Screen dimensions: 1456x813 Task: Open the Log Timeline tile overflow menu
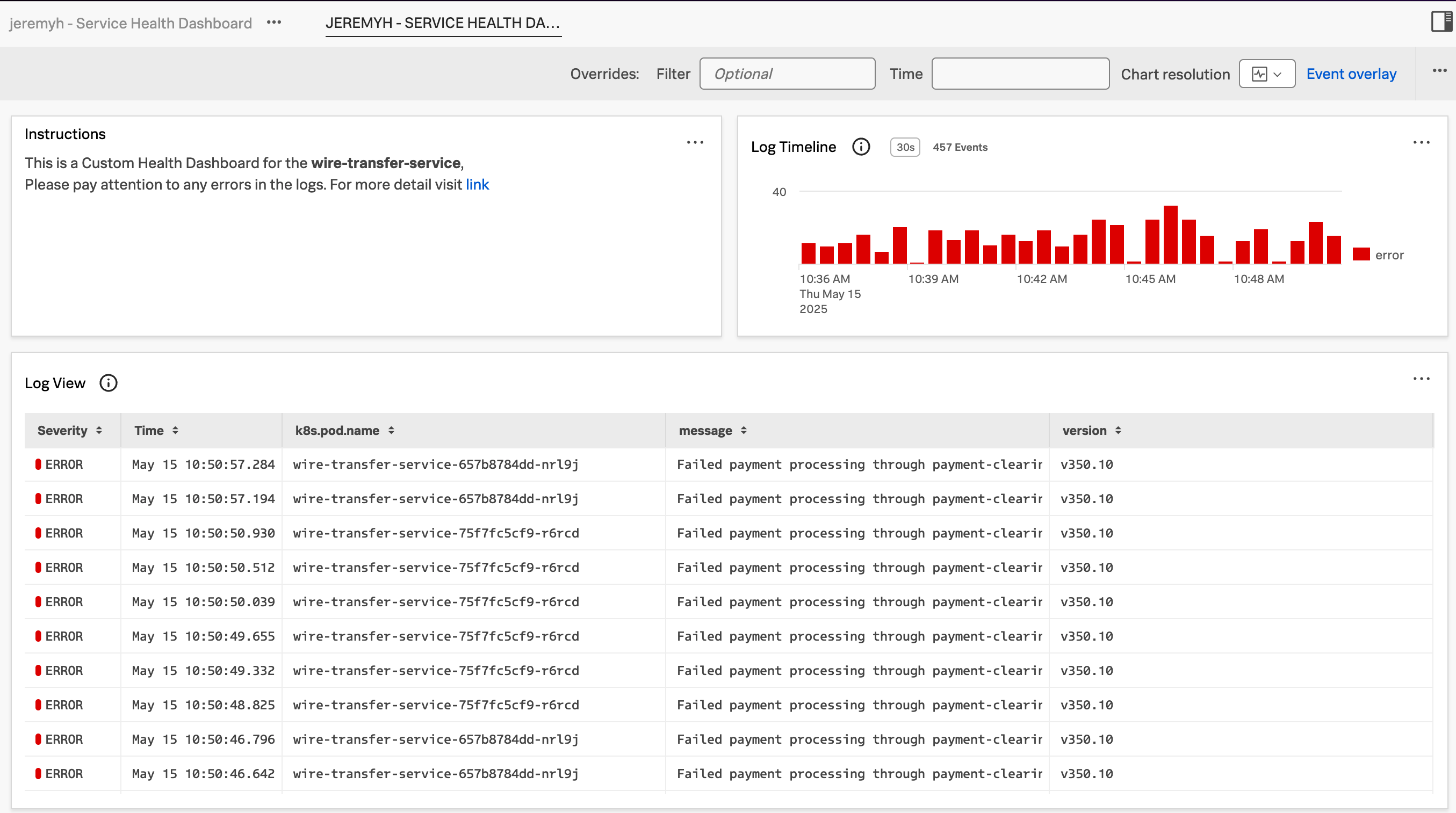[x=1422, y=142]
